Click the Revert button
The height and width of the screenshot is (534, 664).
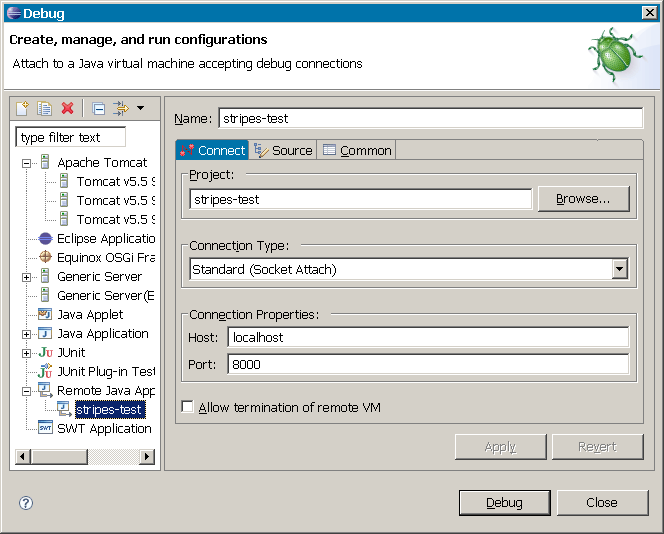point(598,447)
